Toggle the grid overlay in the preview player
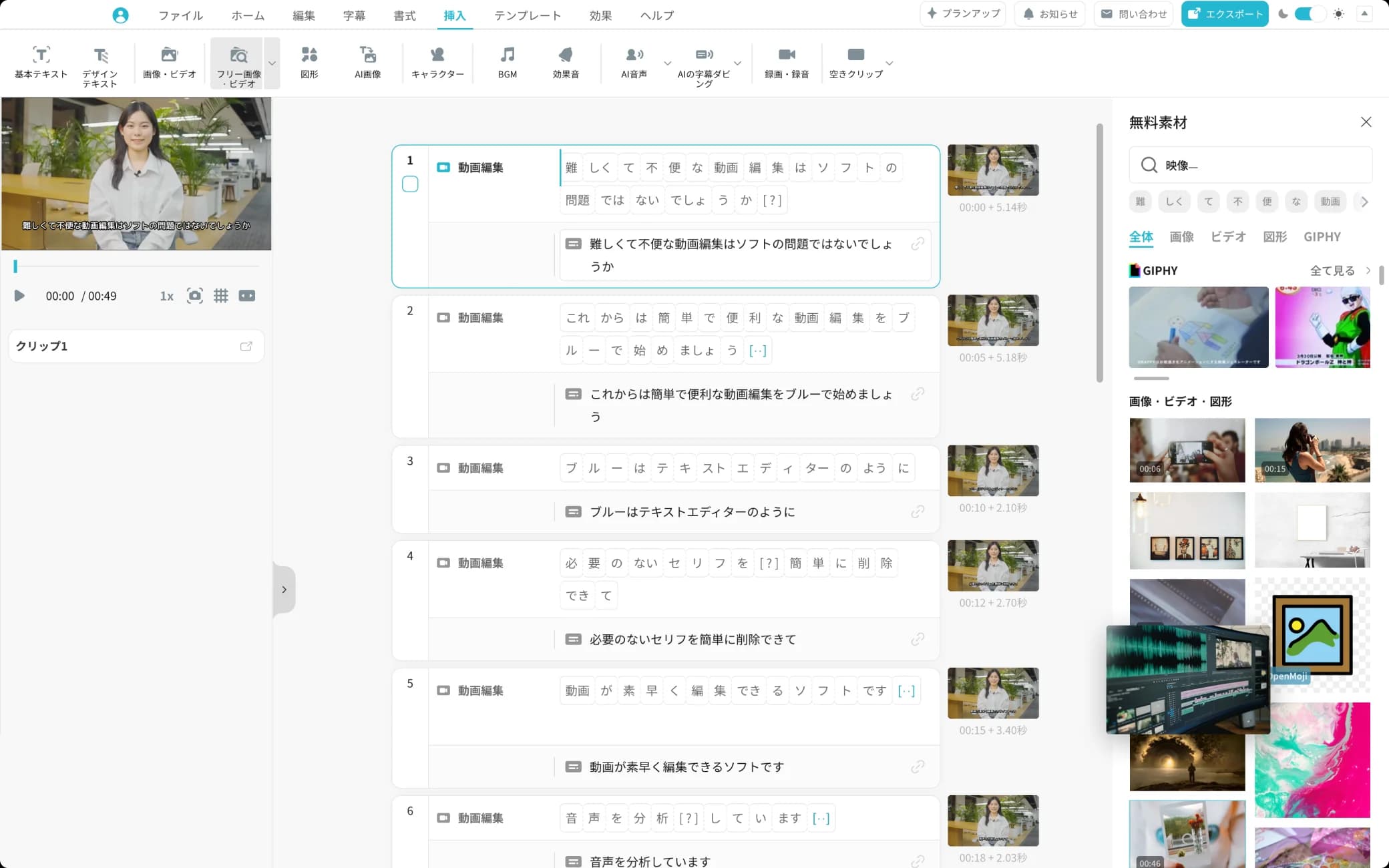This screenshot has width=1389, height=868. [x=221, y=295]
